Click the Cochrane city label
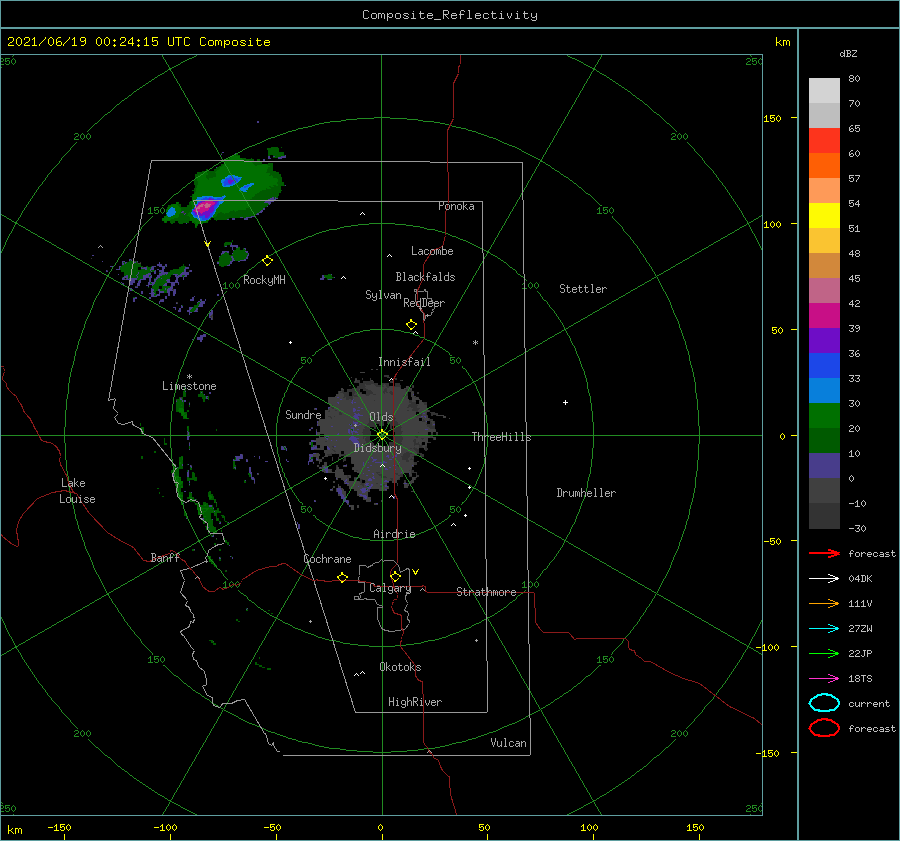 click(x=327, y=559)
